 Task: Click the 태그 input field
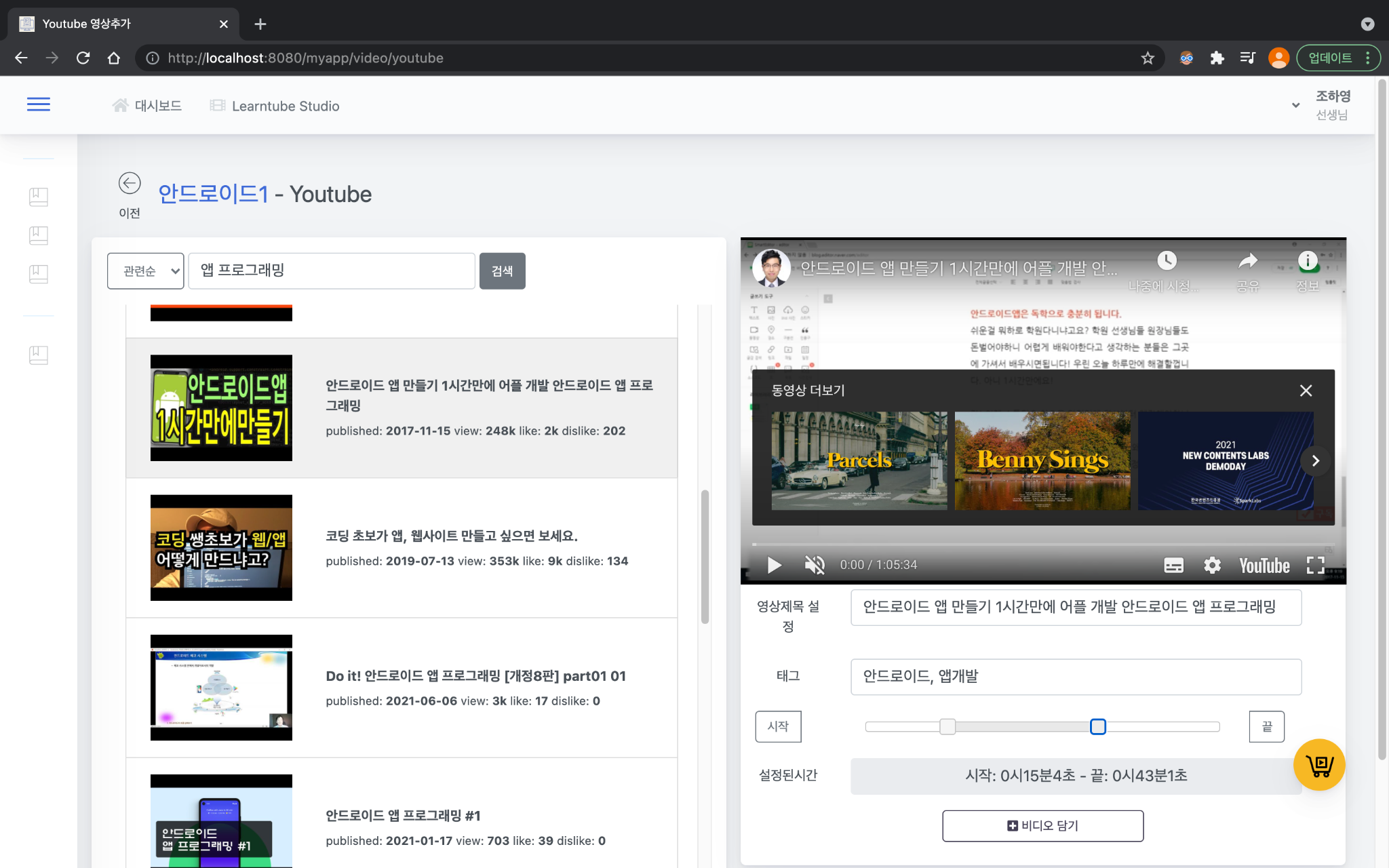(1076, 677)
